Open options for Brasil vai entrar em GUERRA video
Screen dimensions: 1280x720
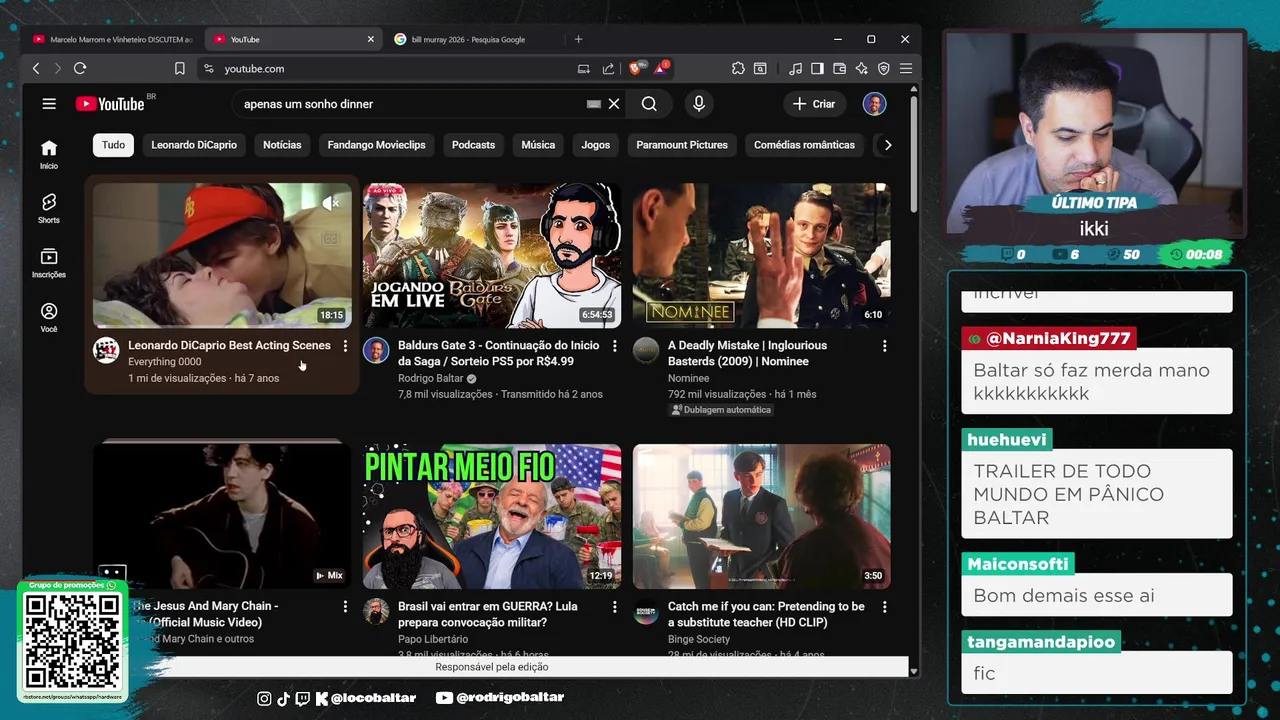615,607
